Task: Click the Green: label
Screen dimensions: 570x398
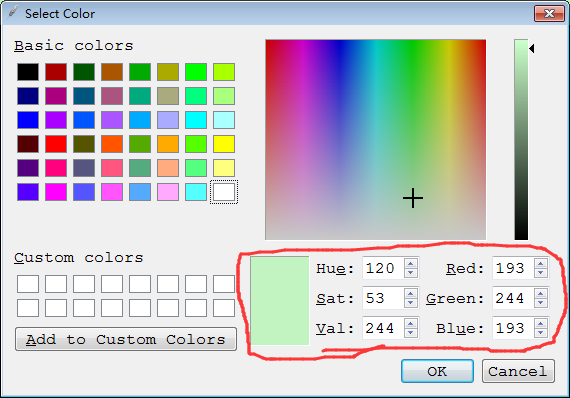Action: 455,298
